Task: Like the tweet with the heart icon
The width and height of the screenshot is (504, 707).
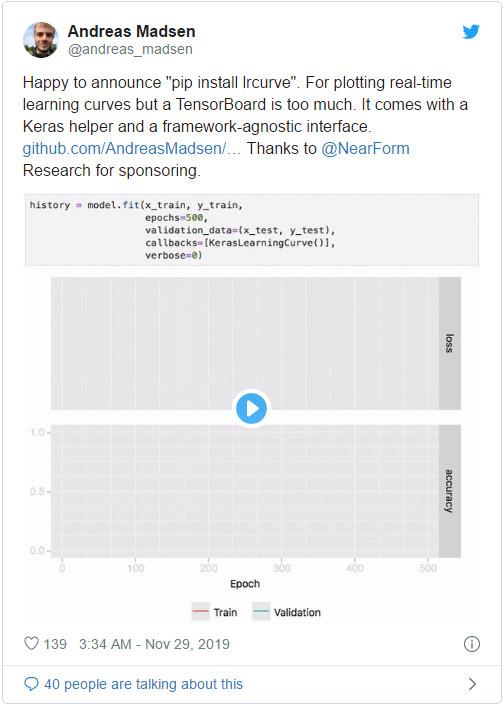Action: pos(31,643)
